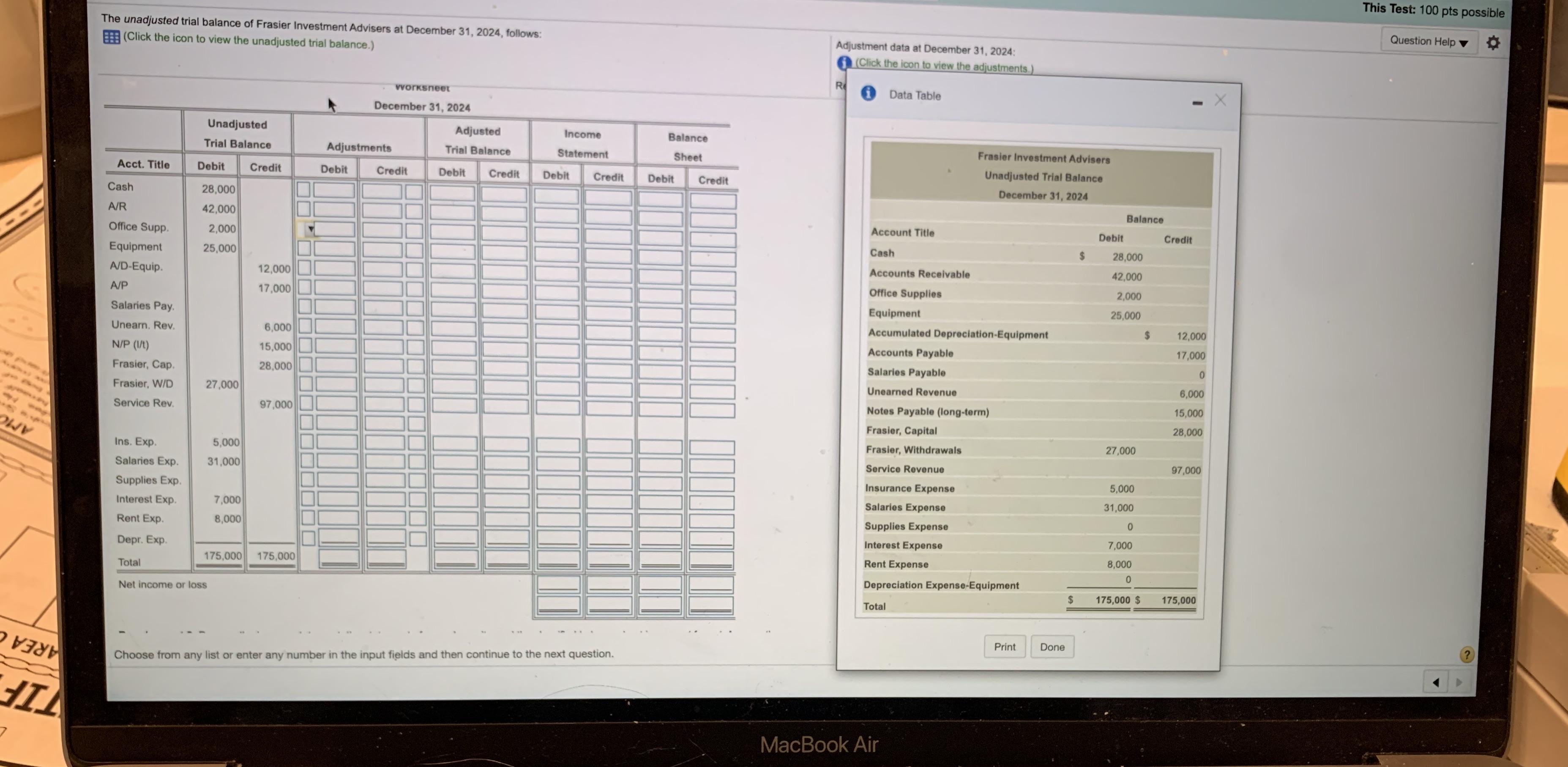This screenshot has height=767, width=1568.
Task: Open the unadjusted trial balance grid icon
Action: click(112, 37)
